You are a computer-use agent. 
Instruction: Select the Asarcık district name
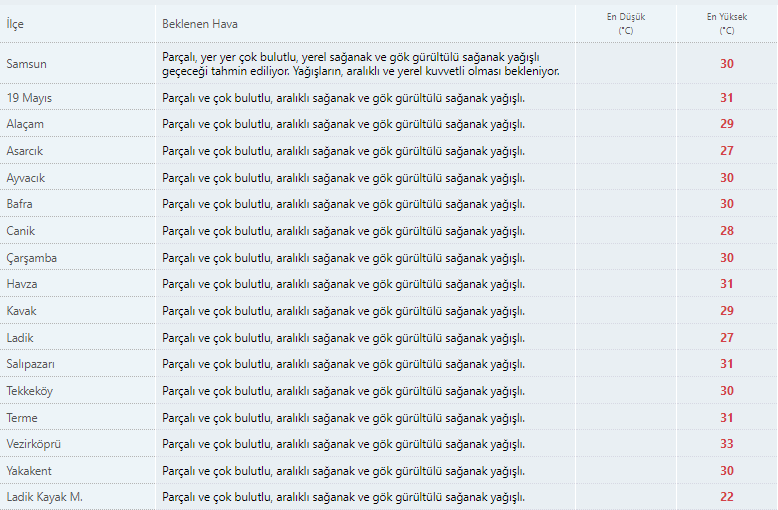click(x=25, y=151)
